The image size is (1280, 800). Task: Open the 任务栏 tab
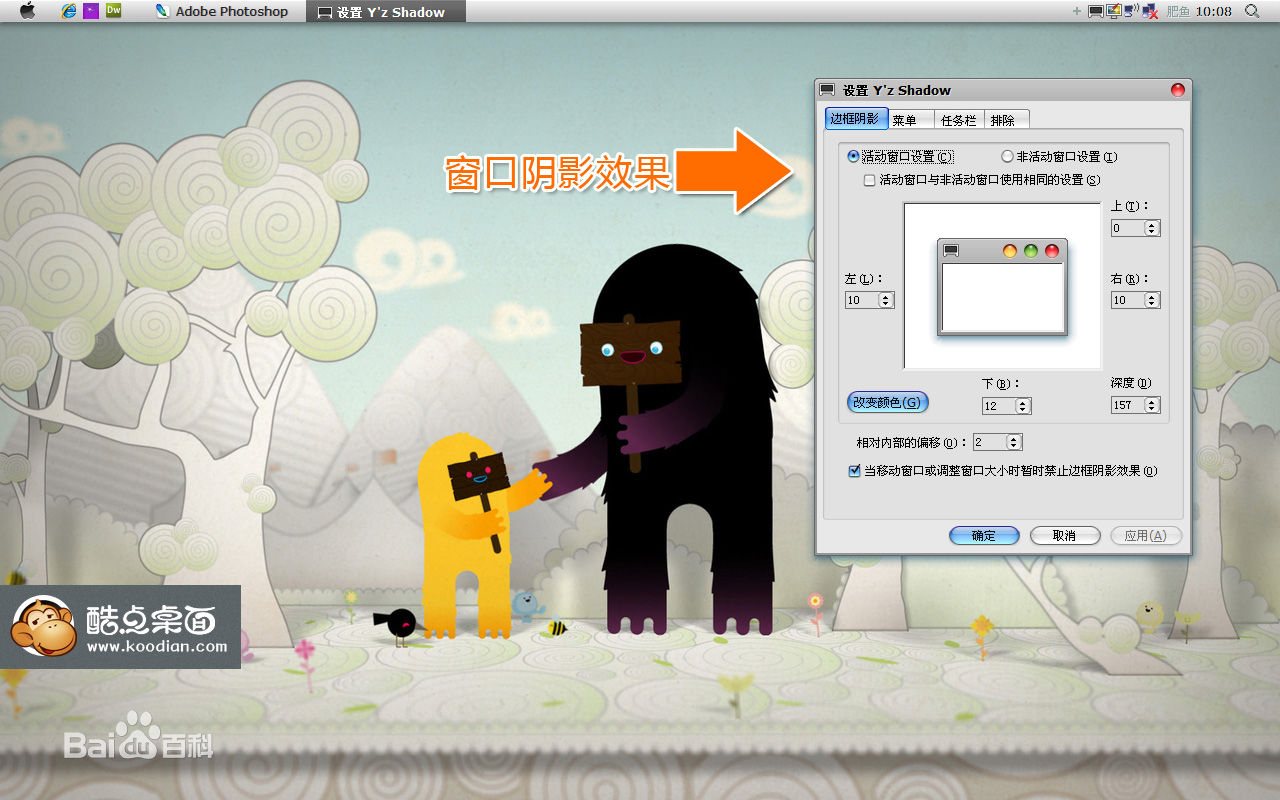[959, 120]
